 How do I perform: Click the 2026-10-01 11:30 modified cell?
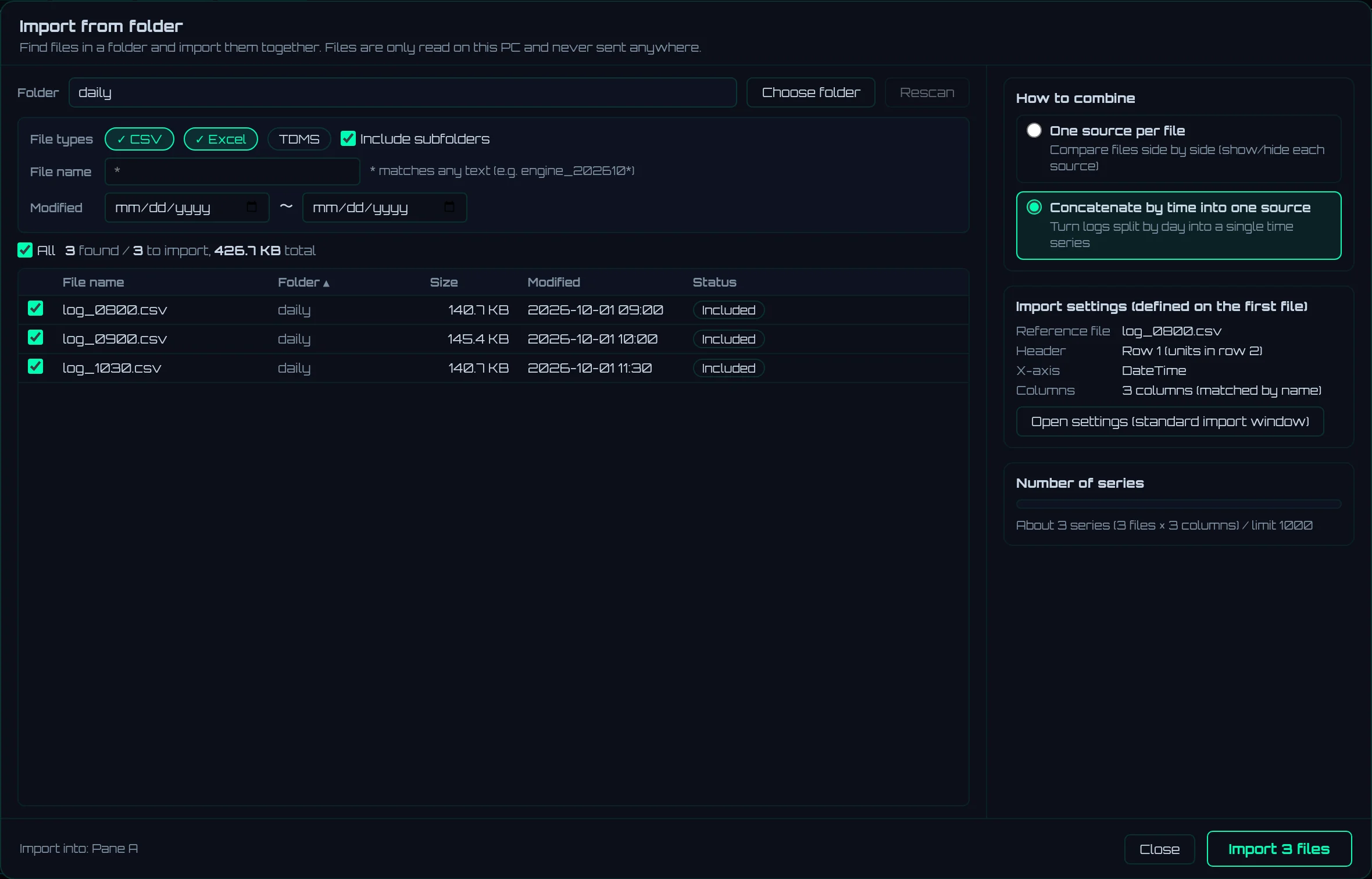pos(589,368)
